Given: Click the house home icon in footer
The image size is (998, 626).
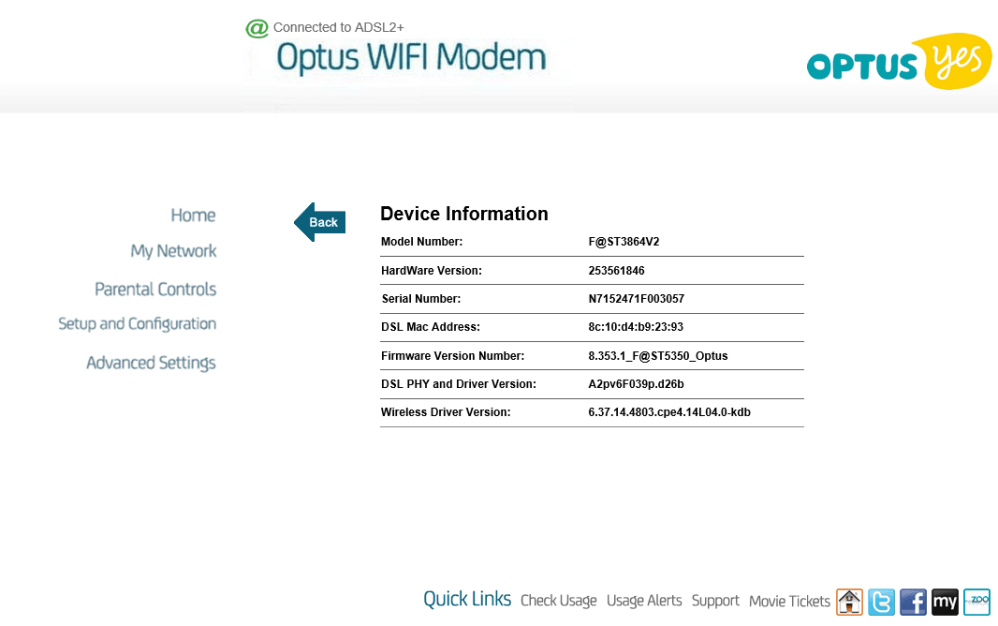Looking at the screenshot, I should click(x=849, y=602).
